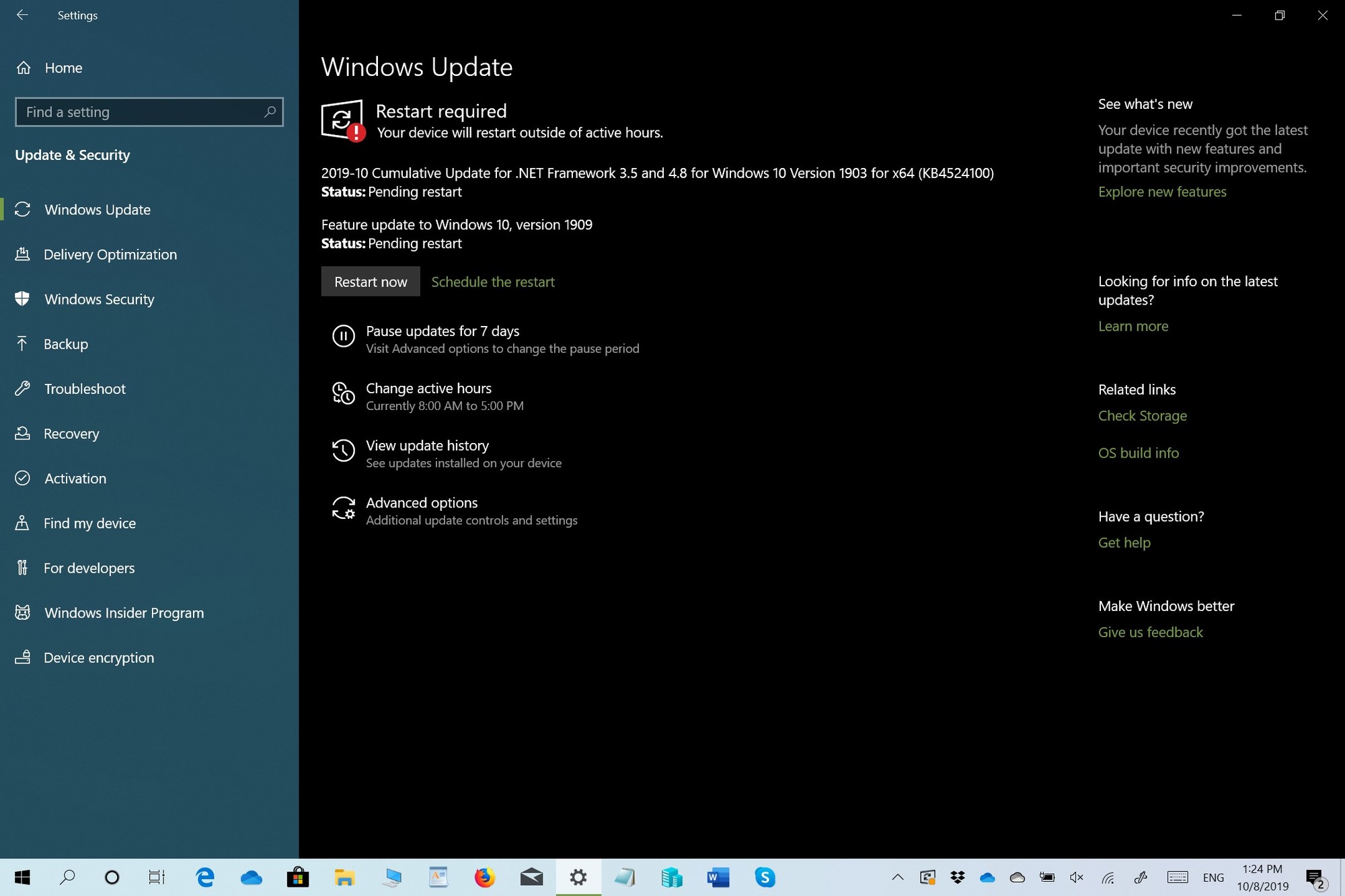Click Learn more link
The height and width of the screenshot is (896, 1345).
click(x=1133, y=327)
